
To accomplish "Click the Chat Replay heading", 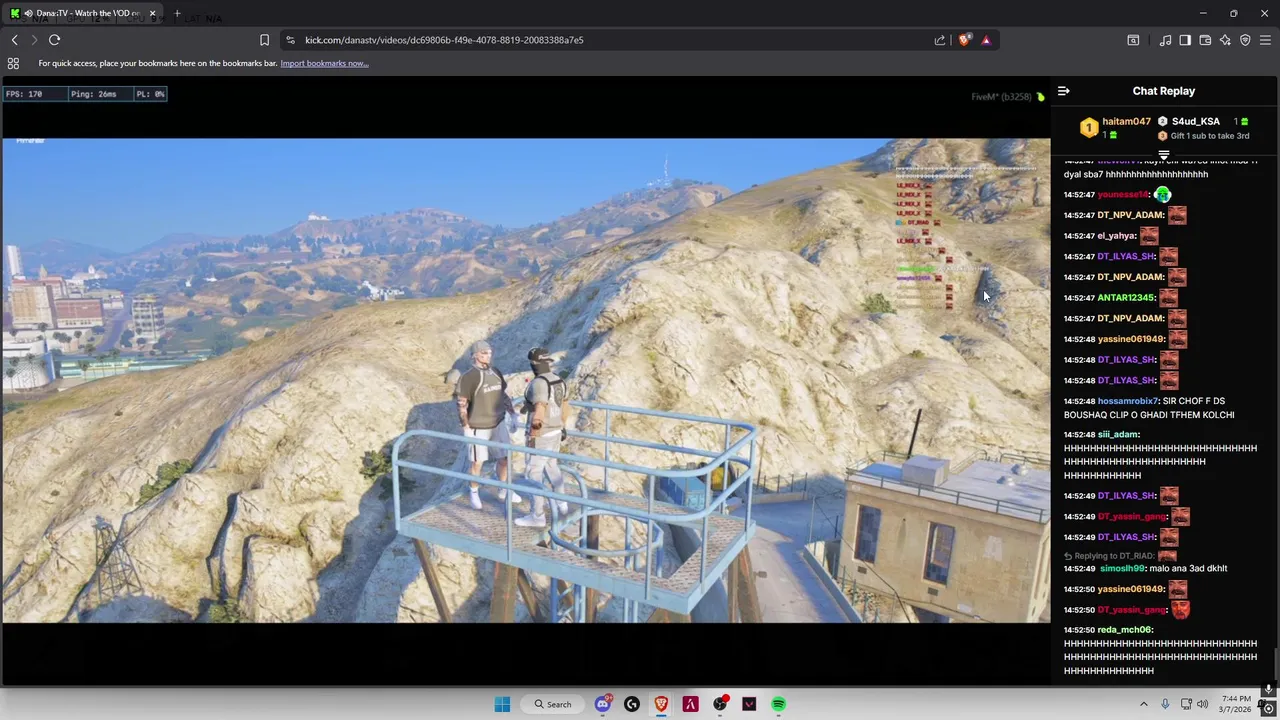I will (x=1164, y=91).
